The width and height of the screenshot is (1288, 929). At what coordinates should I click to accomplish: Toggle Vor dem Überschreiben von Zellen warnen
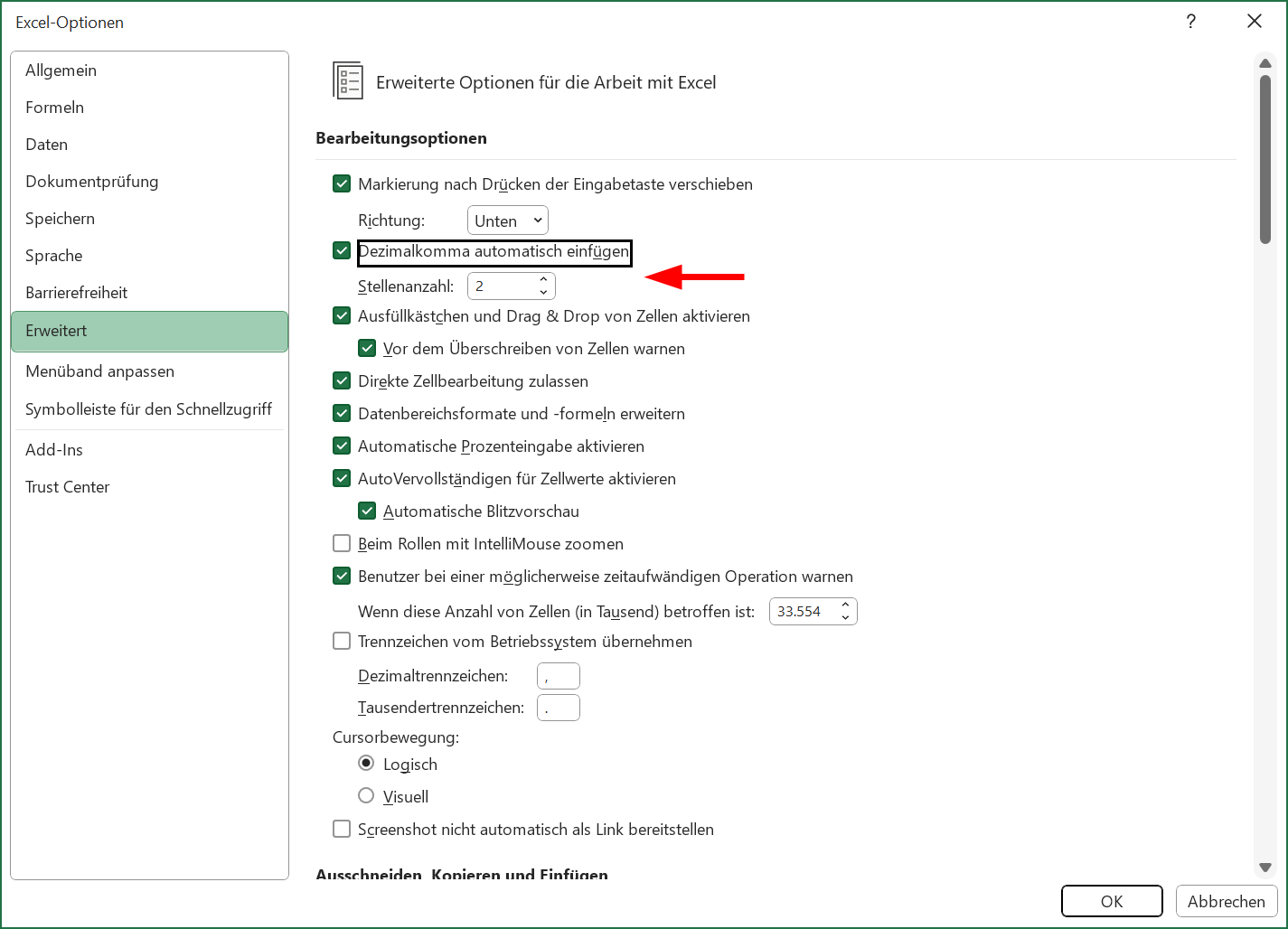[367, 349]
